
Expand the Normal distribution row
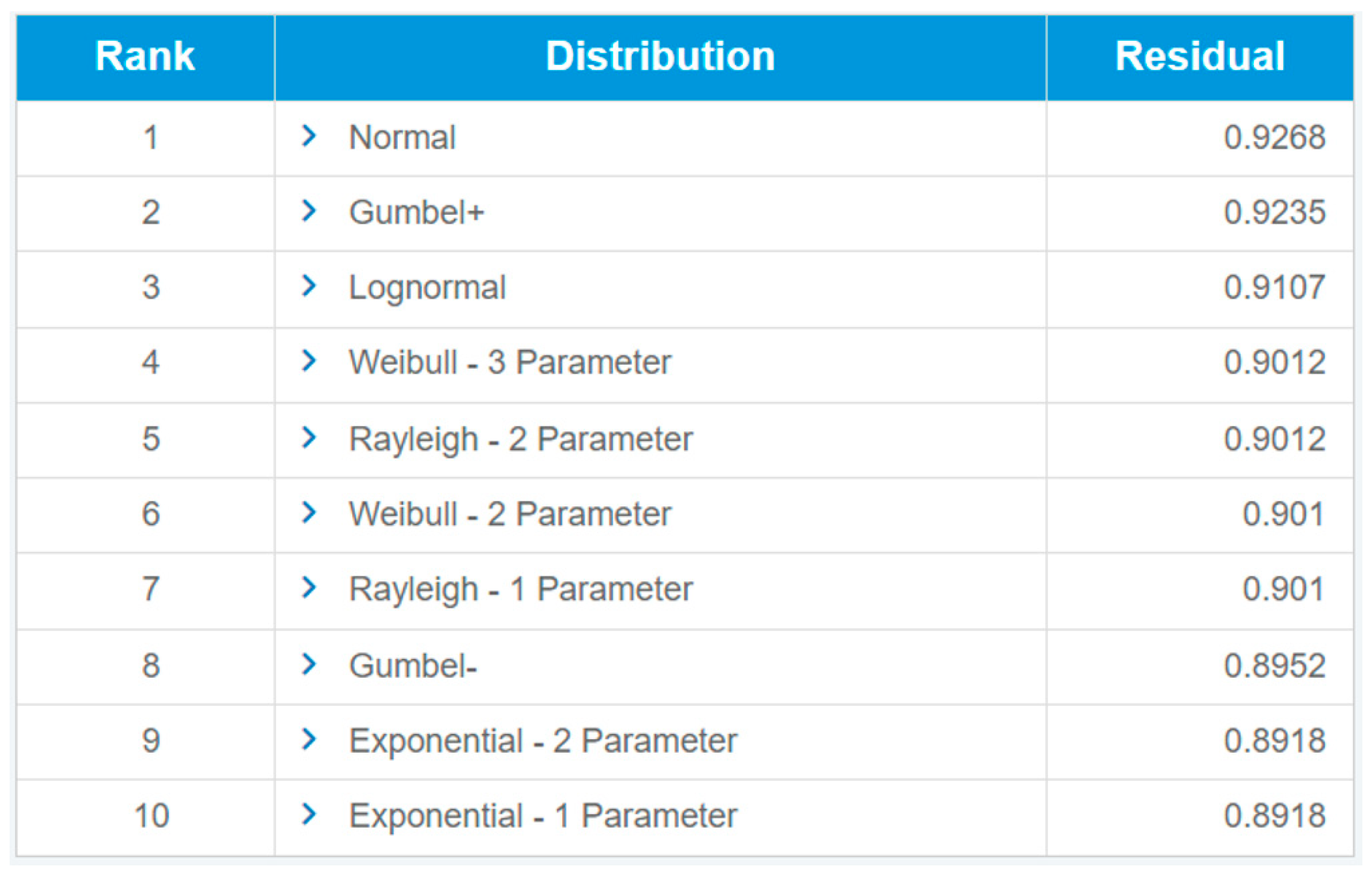tap(309, 136)
